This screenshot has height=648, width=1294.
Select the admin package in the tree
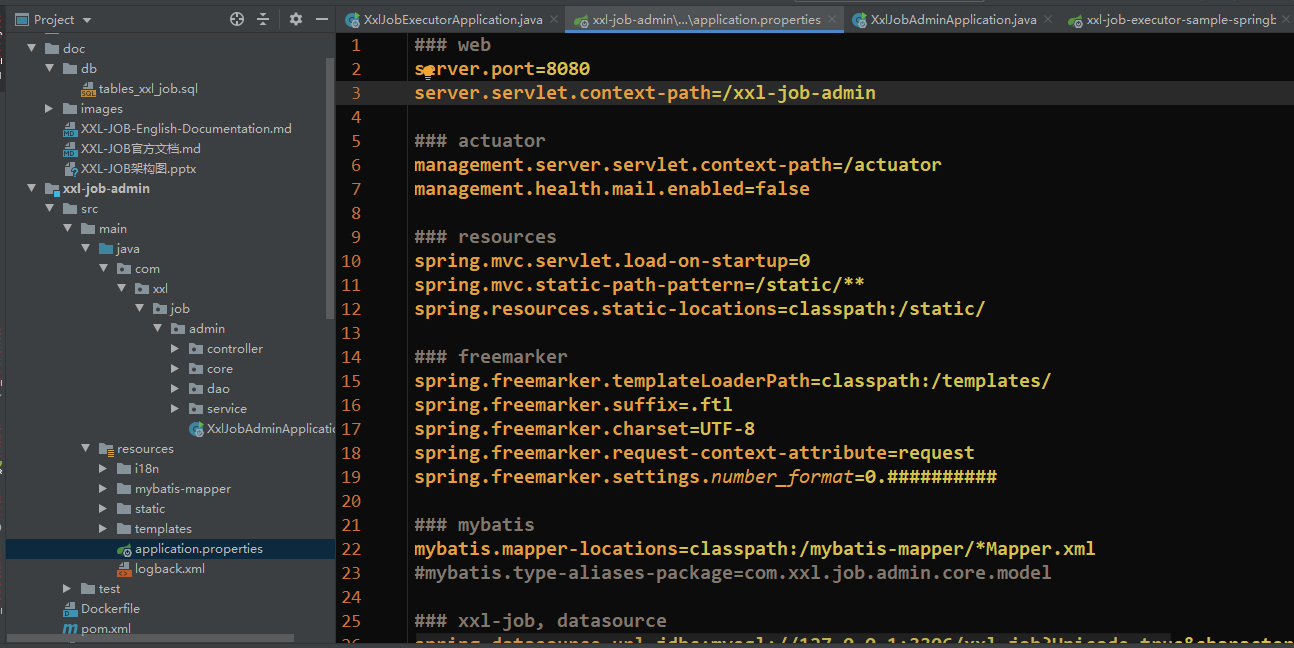207,329
